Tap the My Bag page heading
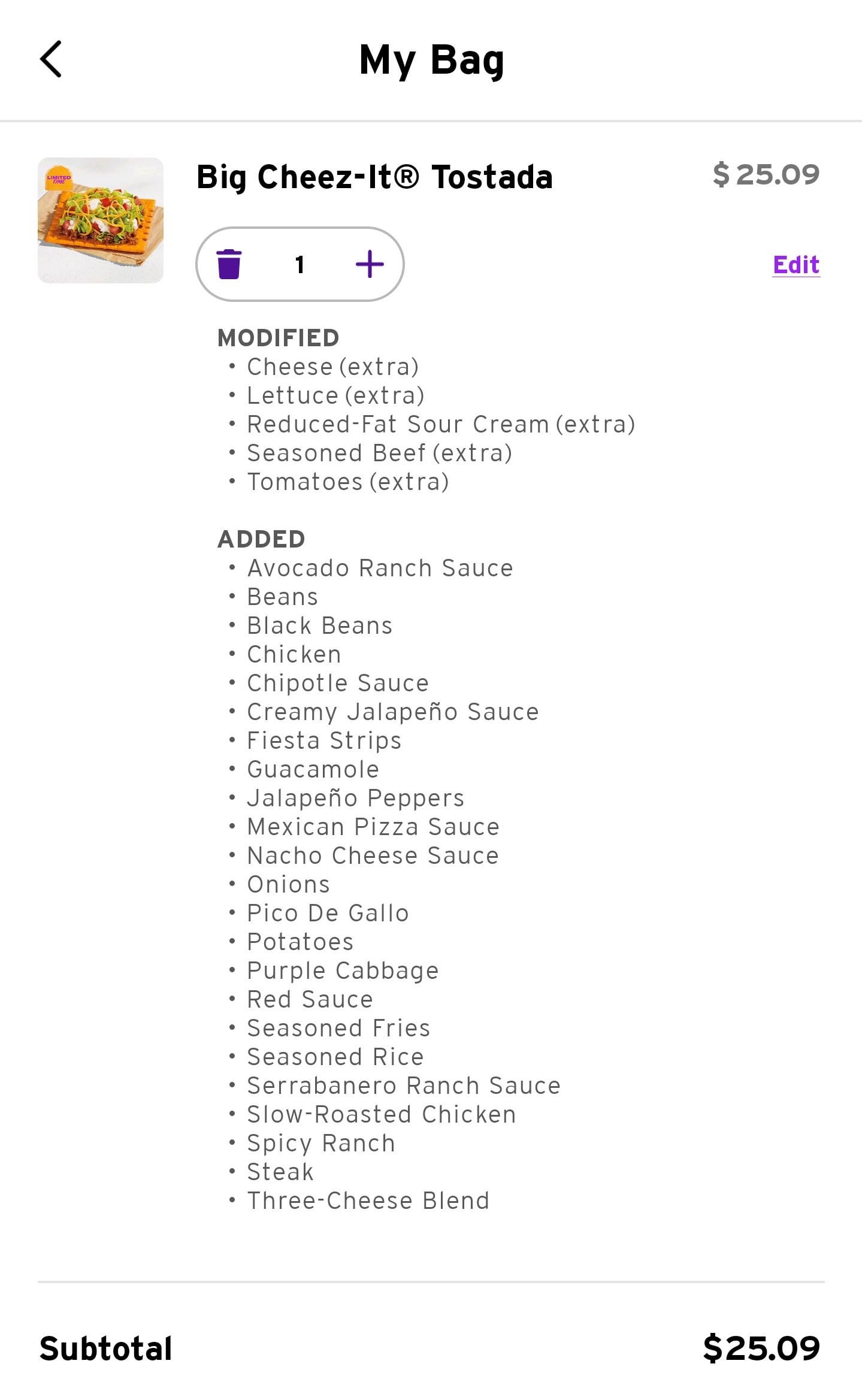The height and width of the screenshot is (1400, 862). (x=431, y=61)
